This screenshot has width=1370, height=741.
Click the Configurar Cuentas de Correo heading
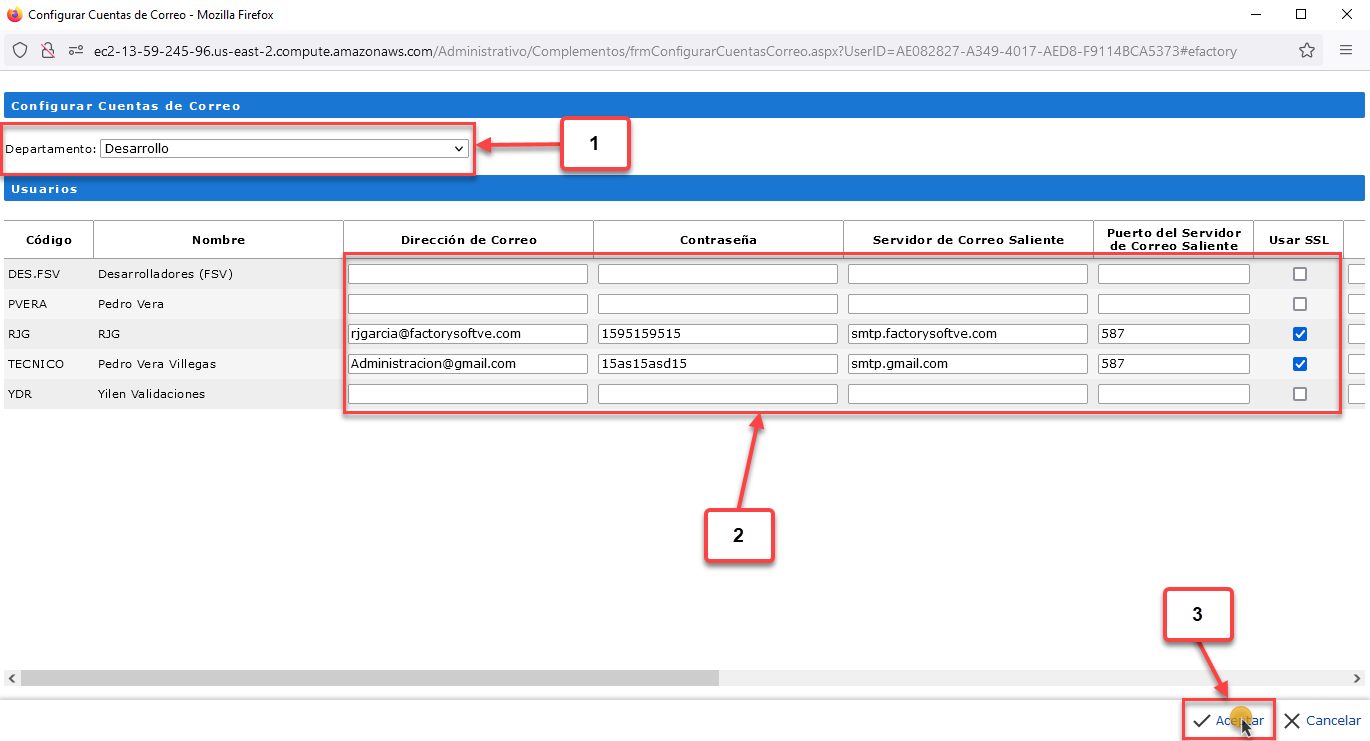pos(126,106)
